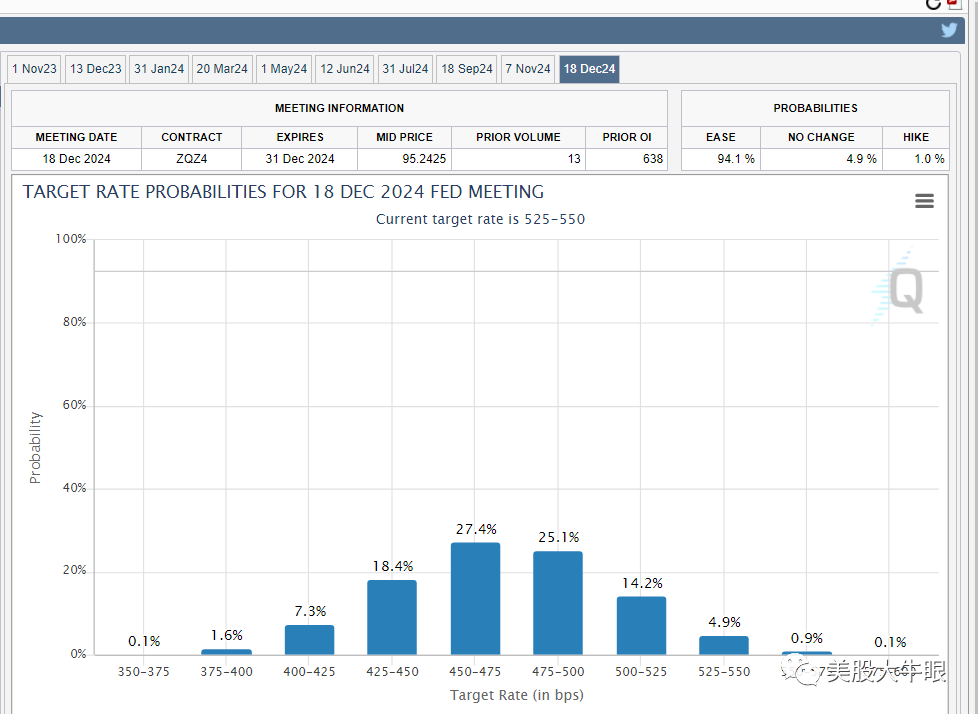Viewport: 978px width, 714px height.
Task: Click the 475-500 bar at 25.1%
Action: point(558,603)
